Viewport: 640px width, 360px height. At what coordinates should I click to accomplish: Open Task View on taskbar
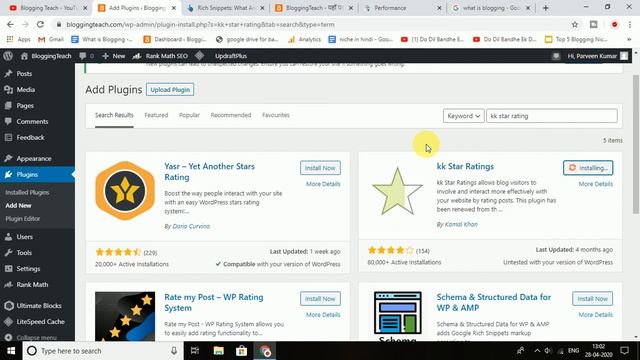tap(195, 351)
